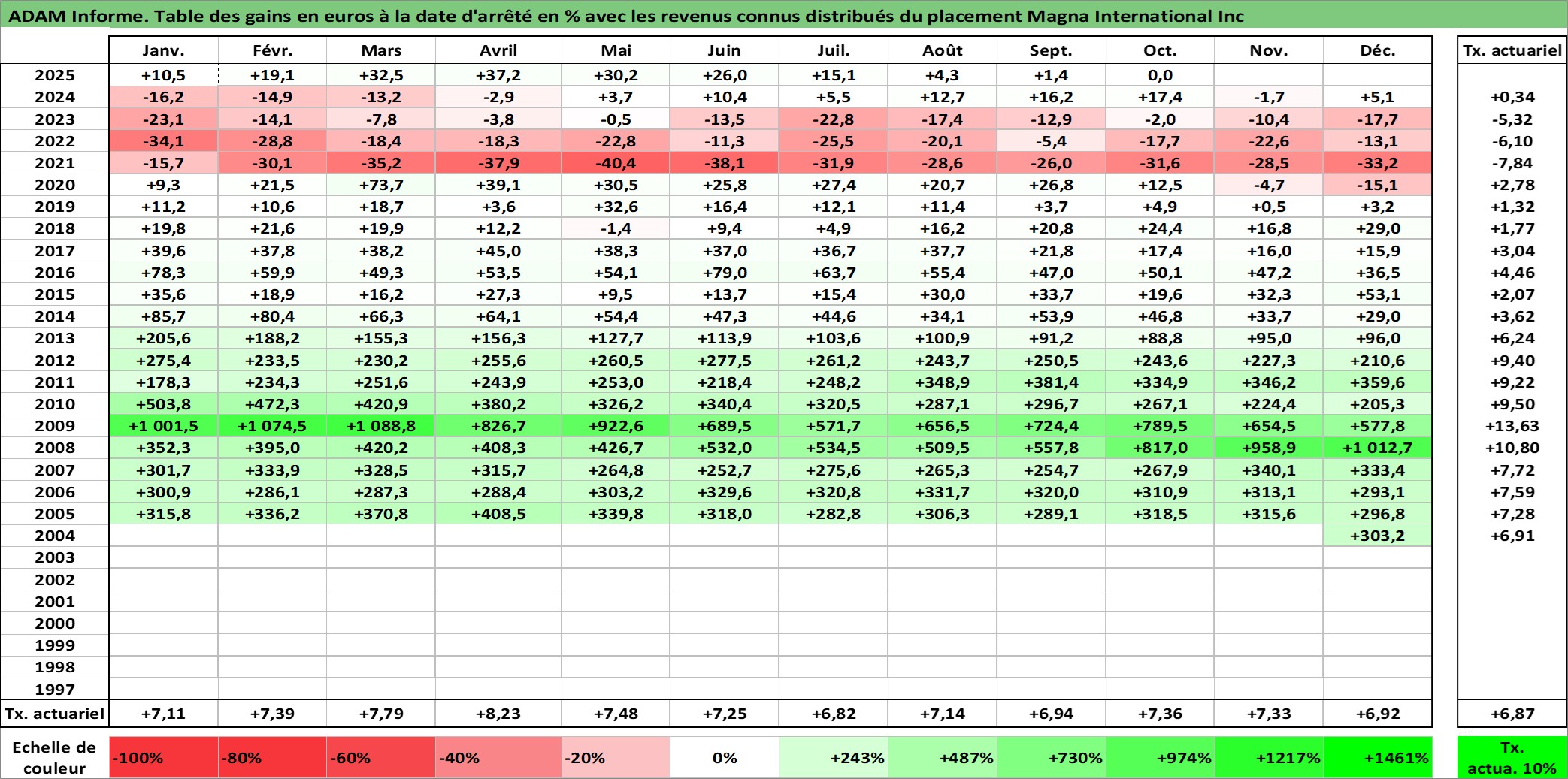Click the Echelle de couleur label
Image resolution: width=1568 pixels, height=779 pixels.
[x=55, y=757]
